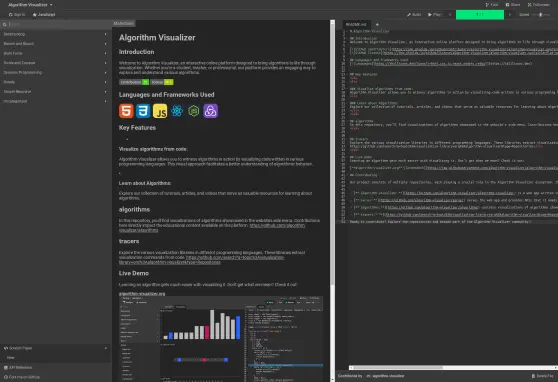
Task: Start the visualization with Play
Action: [434, 15]
